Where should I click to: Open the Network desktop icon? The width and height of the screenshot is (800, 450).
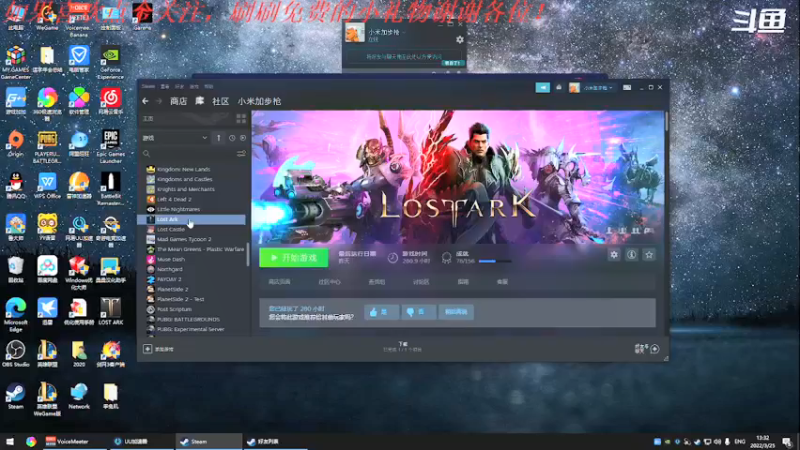point(79,396)
